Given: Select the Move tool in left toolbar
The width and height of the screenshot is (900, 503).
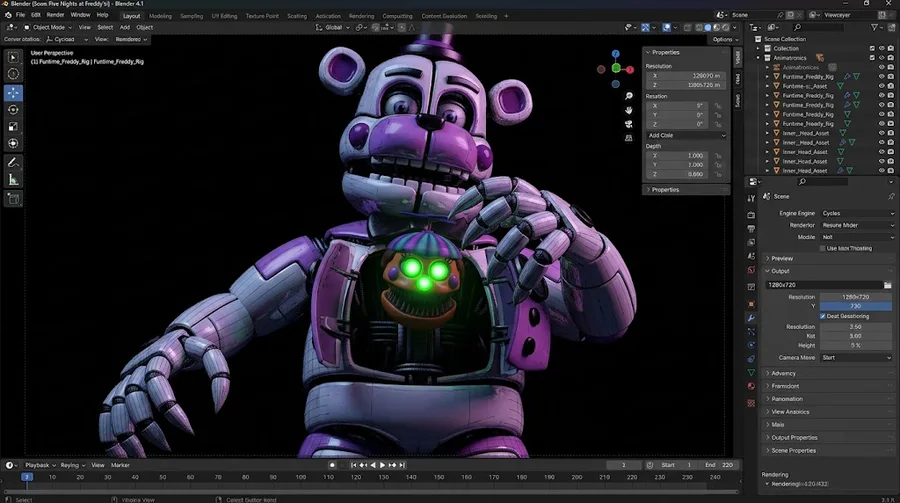Looking at the screenshot, I should pyautogui.click(x=13, y=92).
